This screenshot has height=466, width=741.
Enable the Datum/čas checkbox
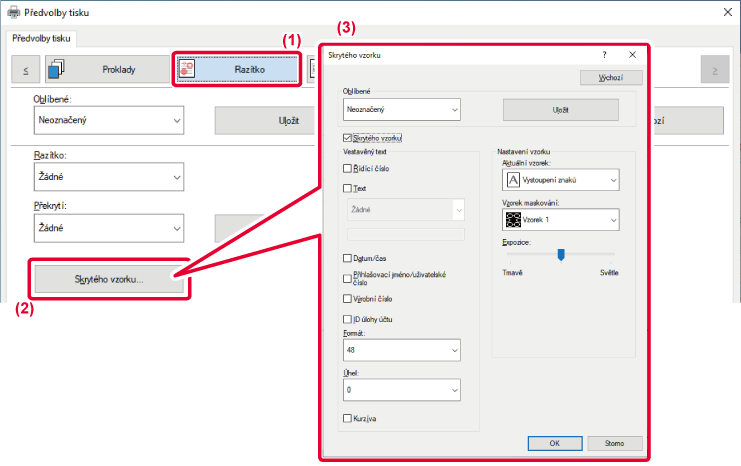point(347,258)
